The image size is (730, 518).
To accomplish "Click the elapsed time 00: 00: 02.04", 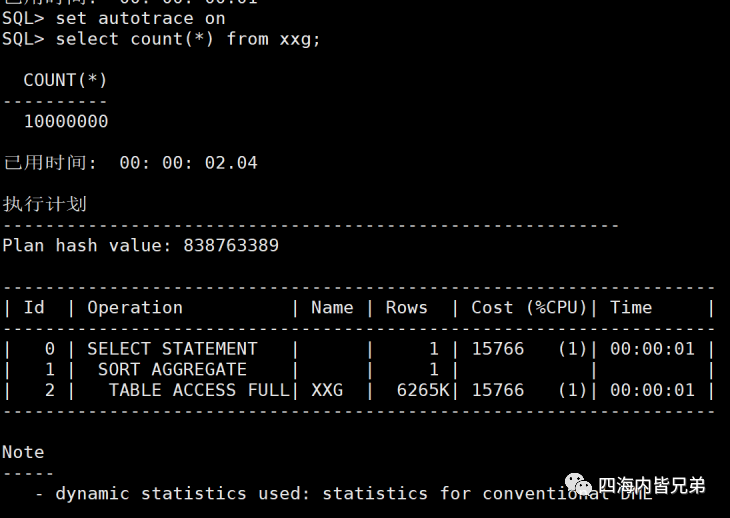I will pos(188,163).
